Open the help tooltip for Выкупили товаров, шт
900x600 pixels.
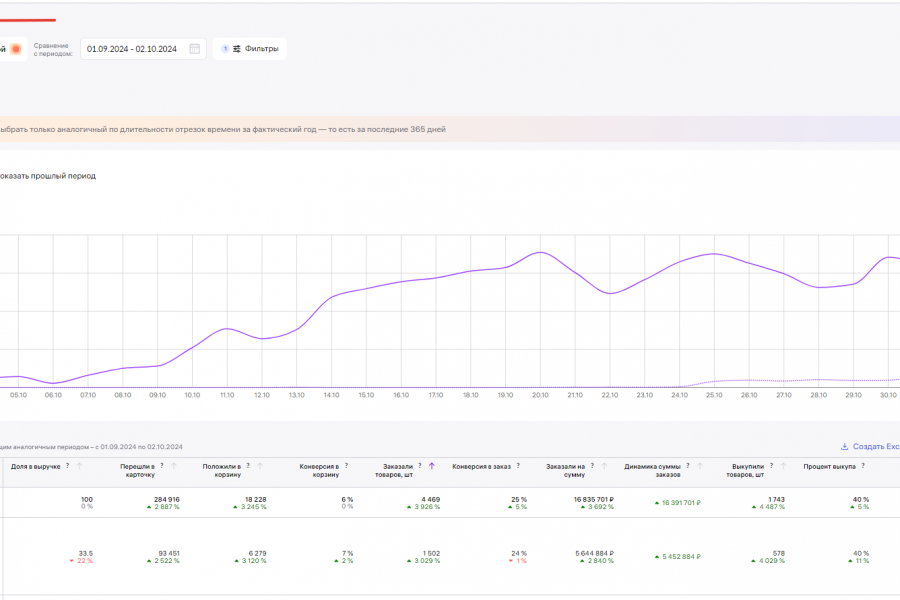[x=771, y=466]
